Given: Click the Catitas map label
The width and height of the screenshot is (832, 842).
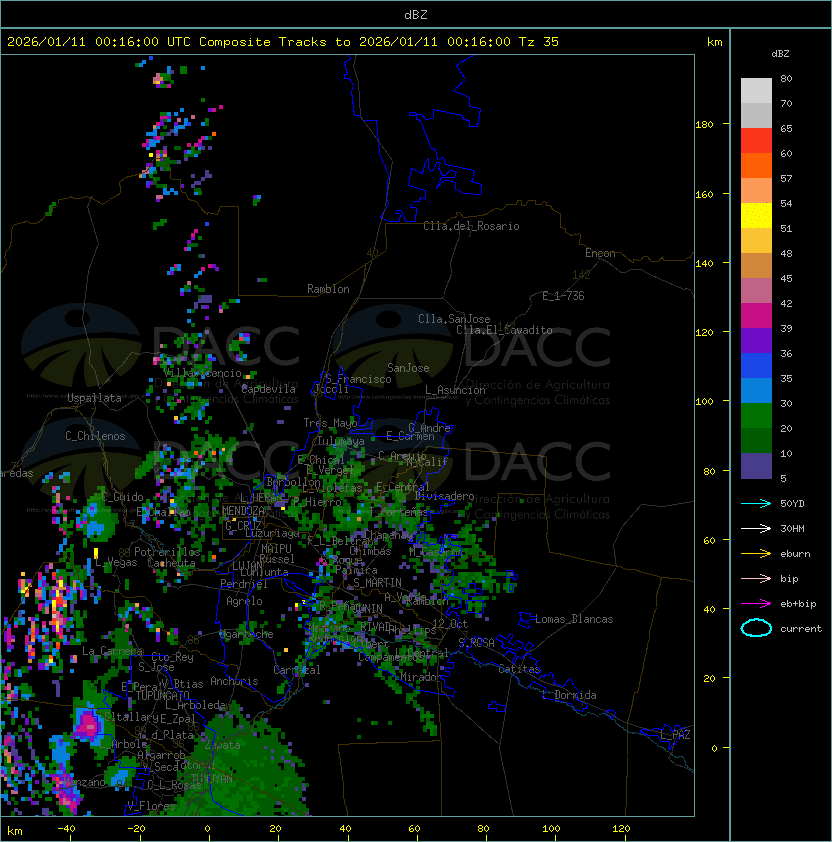Looking at the screenshot, I should coord(519,669).
